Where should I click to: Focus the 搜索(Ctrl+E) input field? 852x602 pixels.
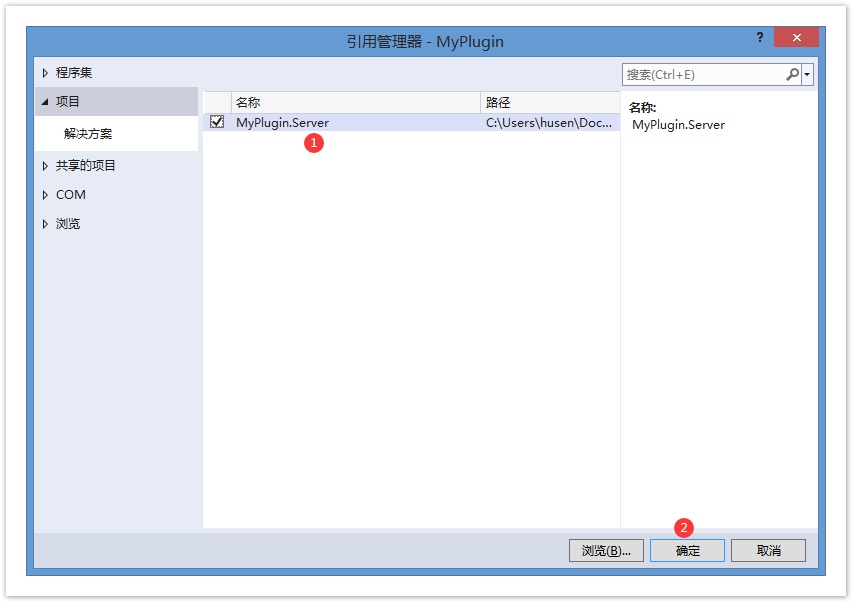point(702,75)
